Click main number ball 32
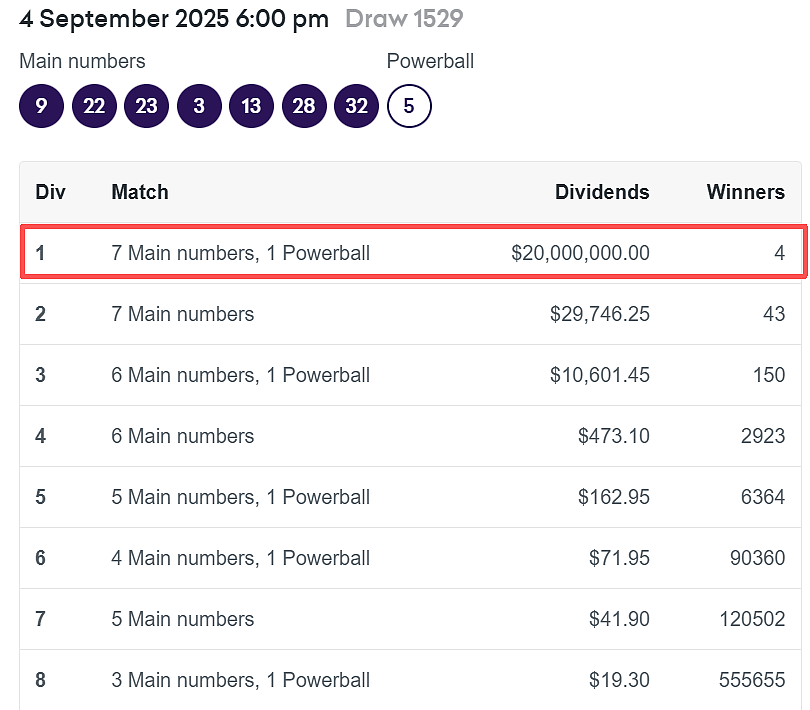810x710 pixels. click(356, 106)
